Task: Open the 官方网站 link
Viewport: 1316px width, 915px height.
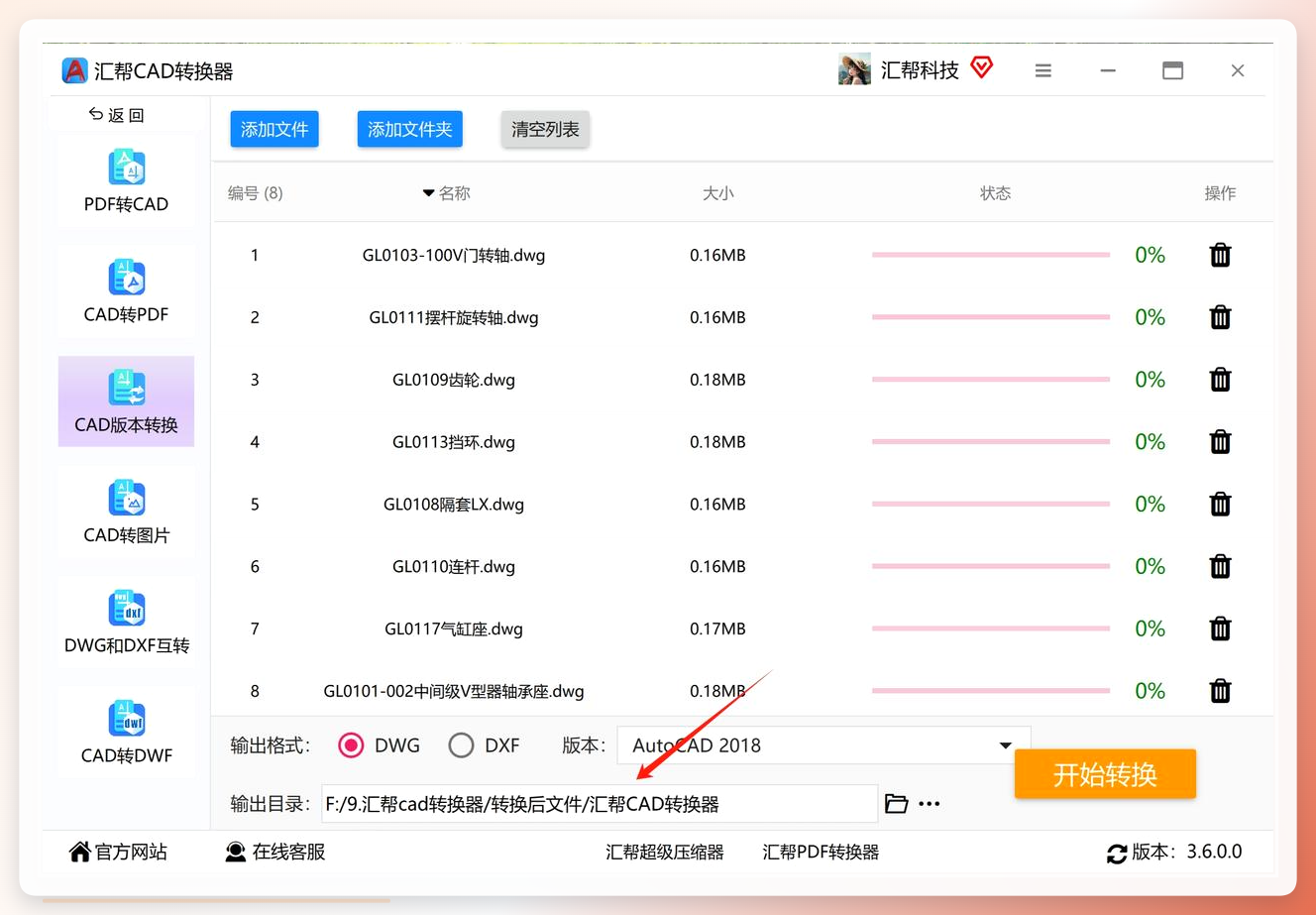Action: (x=118, y=852)
